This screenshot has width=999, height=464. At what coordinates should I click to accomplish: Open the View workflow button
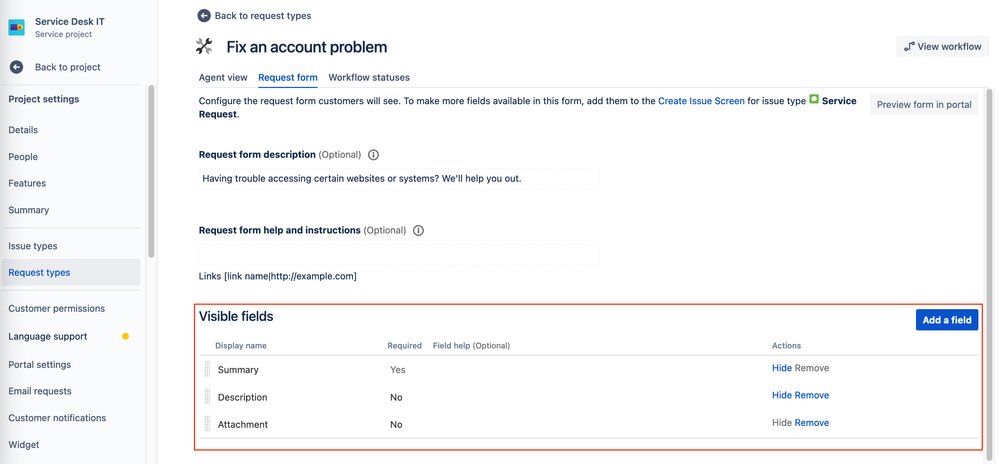942,46
